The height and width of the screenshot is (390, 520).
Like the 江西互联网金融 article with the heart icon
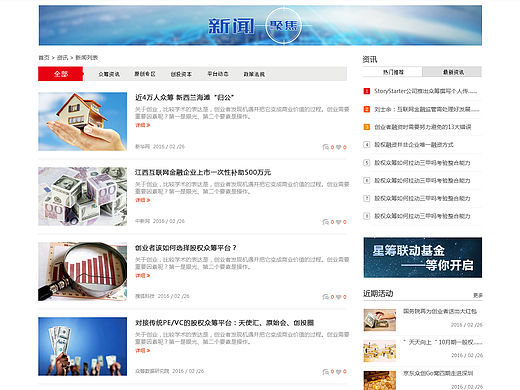pyautogui.click(x=338, y=222)
